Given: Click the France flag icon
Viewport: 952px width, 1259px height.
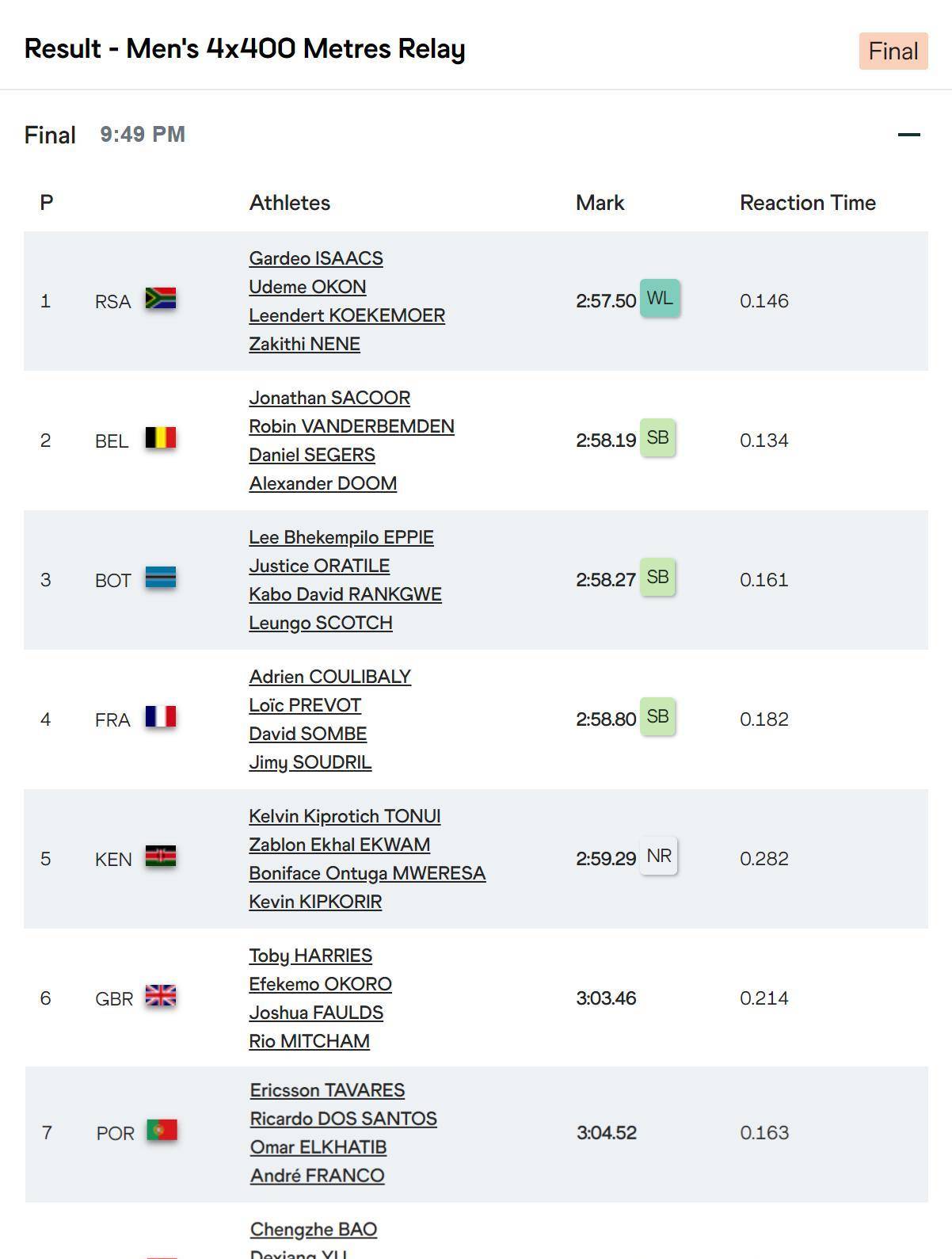Looking at the screenshot, I should pos(160,718).
